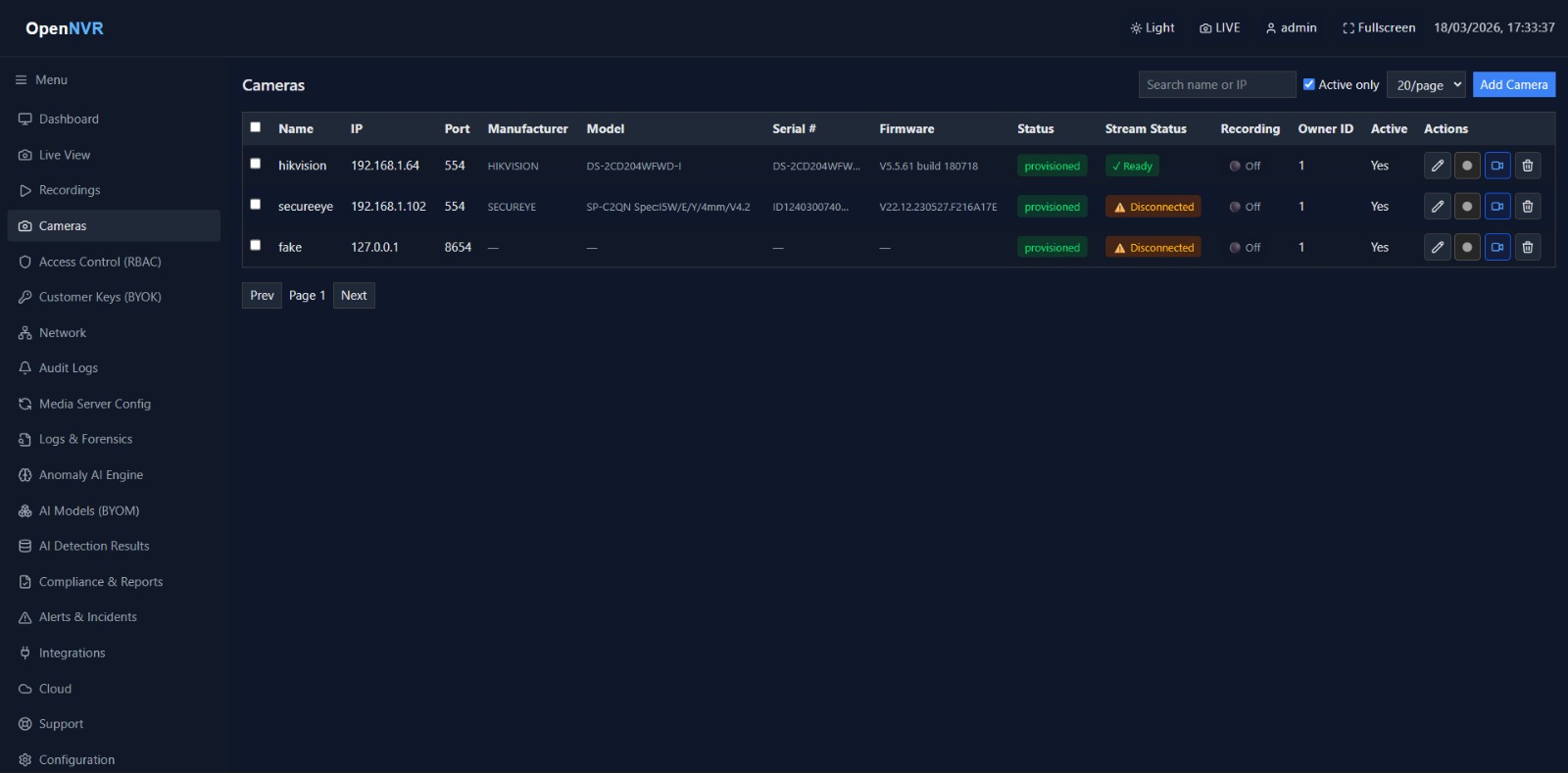Edit the secureeye camera with pencil icon
Viewport: 1568px width, 773px height.
point(1437,207)
